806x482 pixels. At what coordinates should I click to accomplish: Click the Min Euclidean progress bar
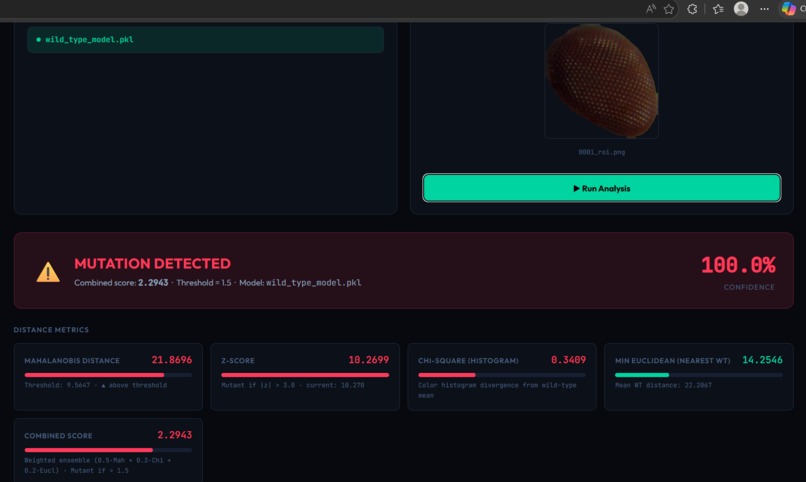[699, 375]
